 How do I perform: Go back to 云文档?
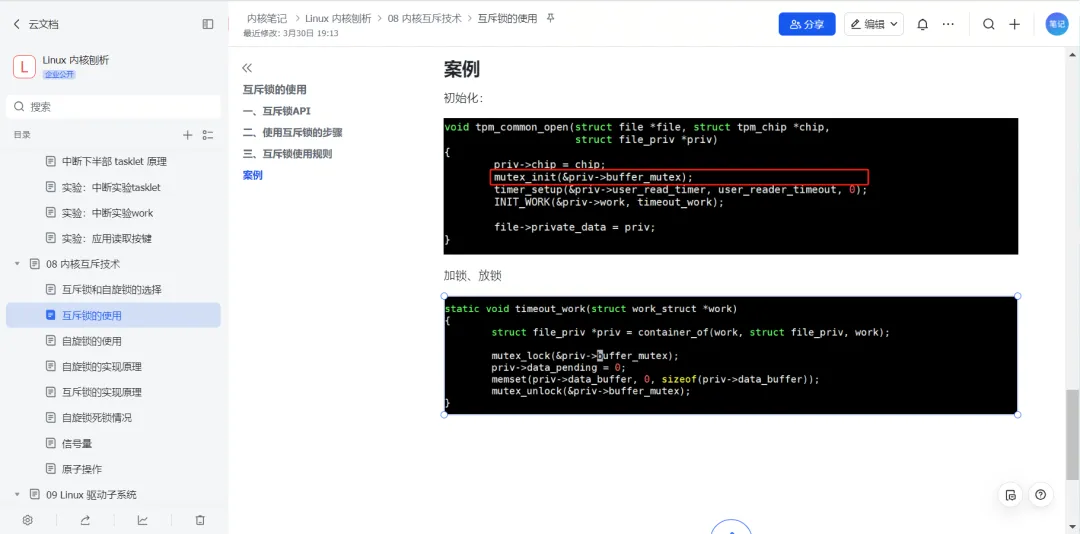(x=36, y=24)
